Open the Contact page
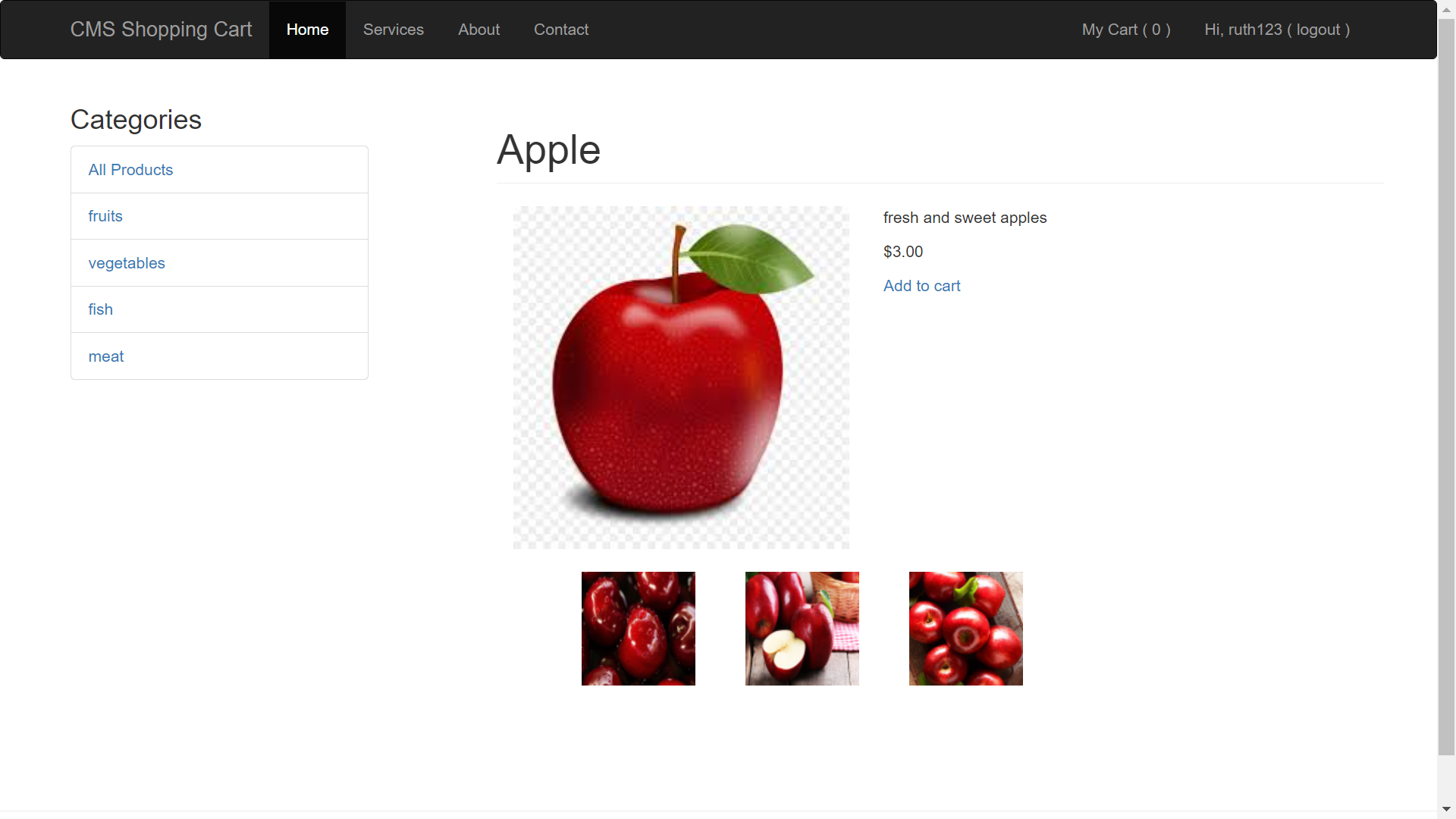 point(561,30)
